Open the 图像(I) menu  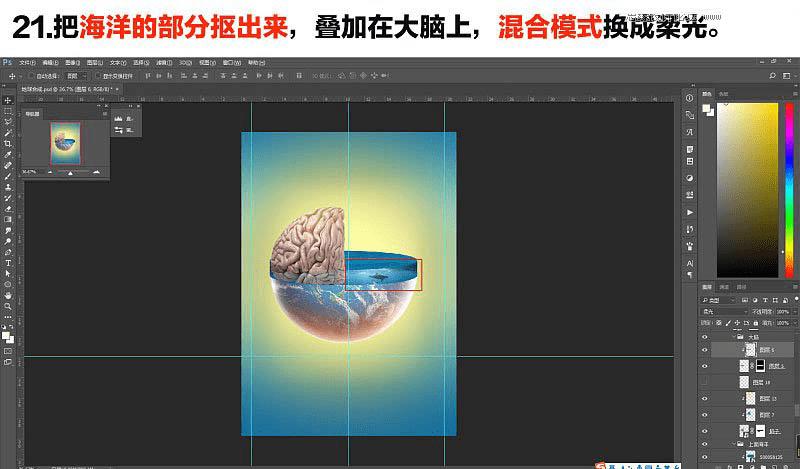(72, 63)
